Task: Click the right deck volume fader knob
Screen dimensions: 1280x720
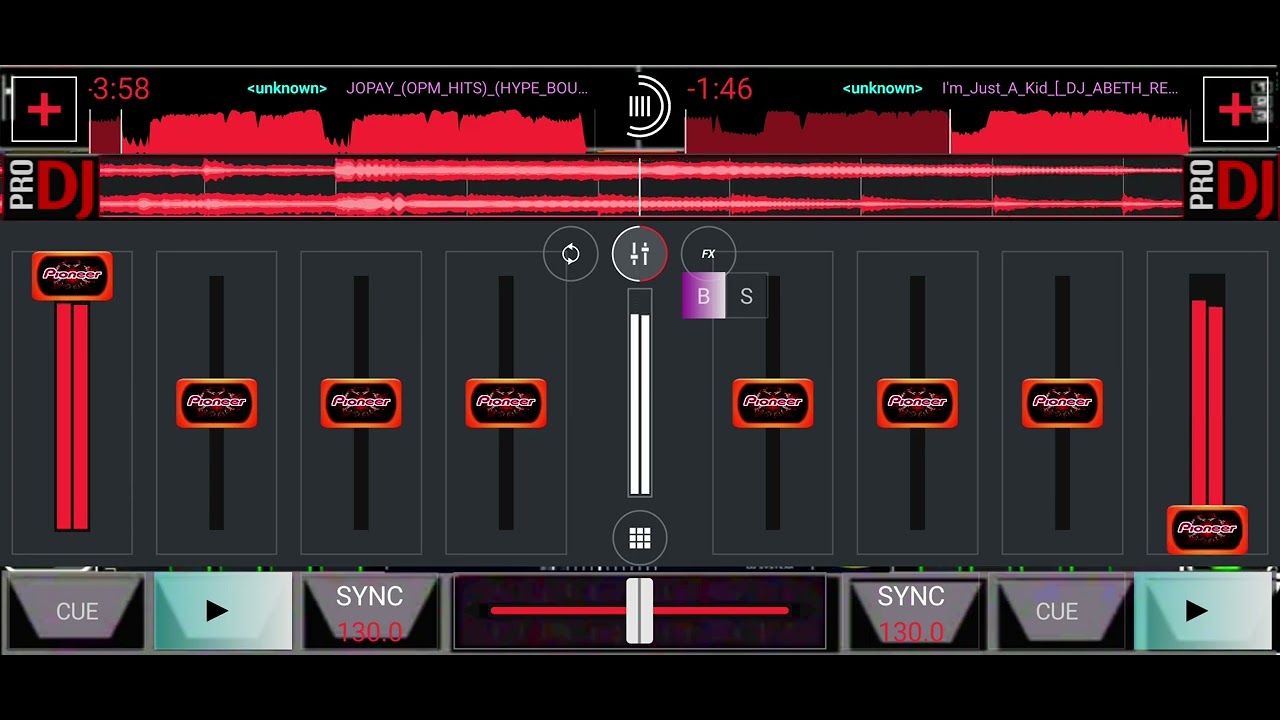Action: 1207,529
